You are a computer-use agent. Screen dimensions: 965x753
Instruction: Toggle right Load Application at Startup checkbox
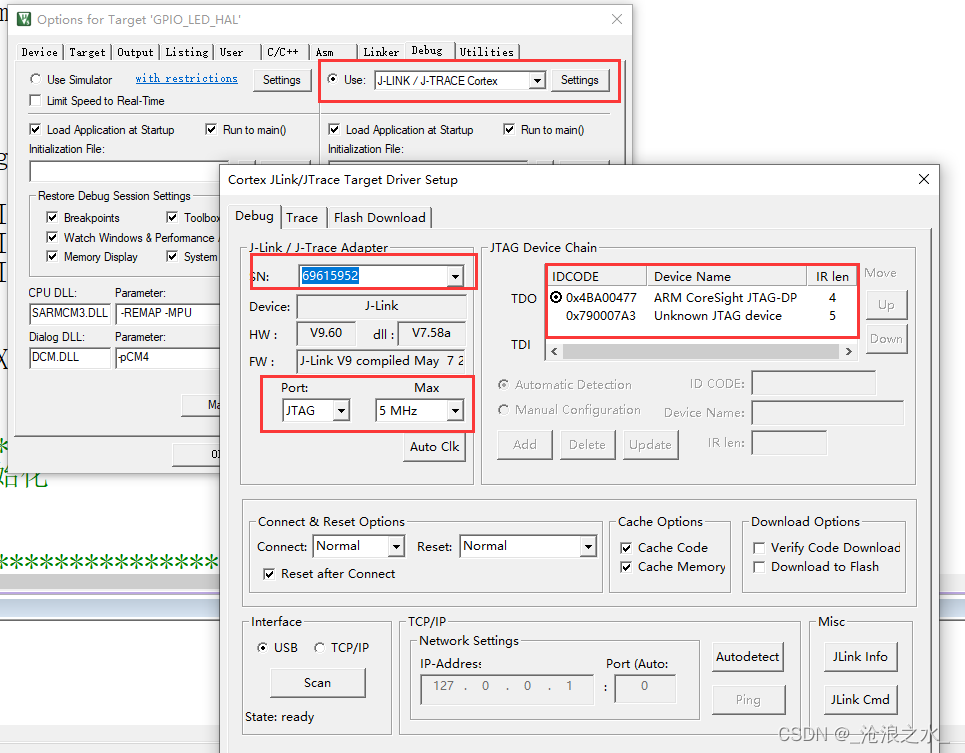[334, 129]
